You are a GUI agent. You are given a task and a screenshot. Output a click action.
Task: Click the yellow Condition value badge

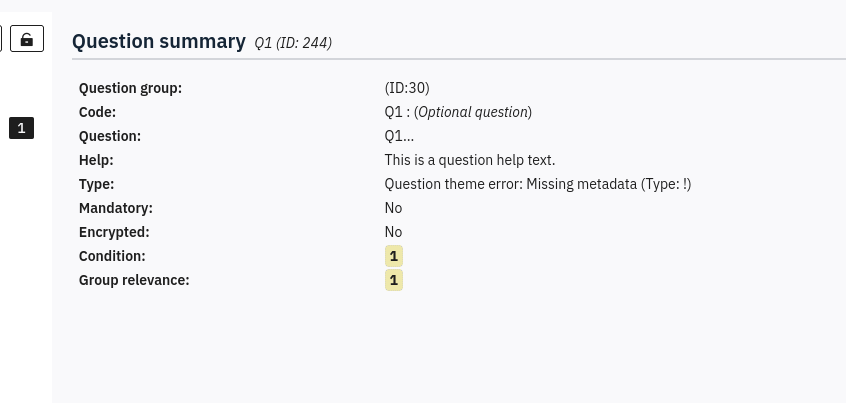(x=394, y=256)
